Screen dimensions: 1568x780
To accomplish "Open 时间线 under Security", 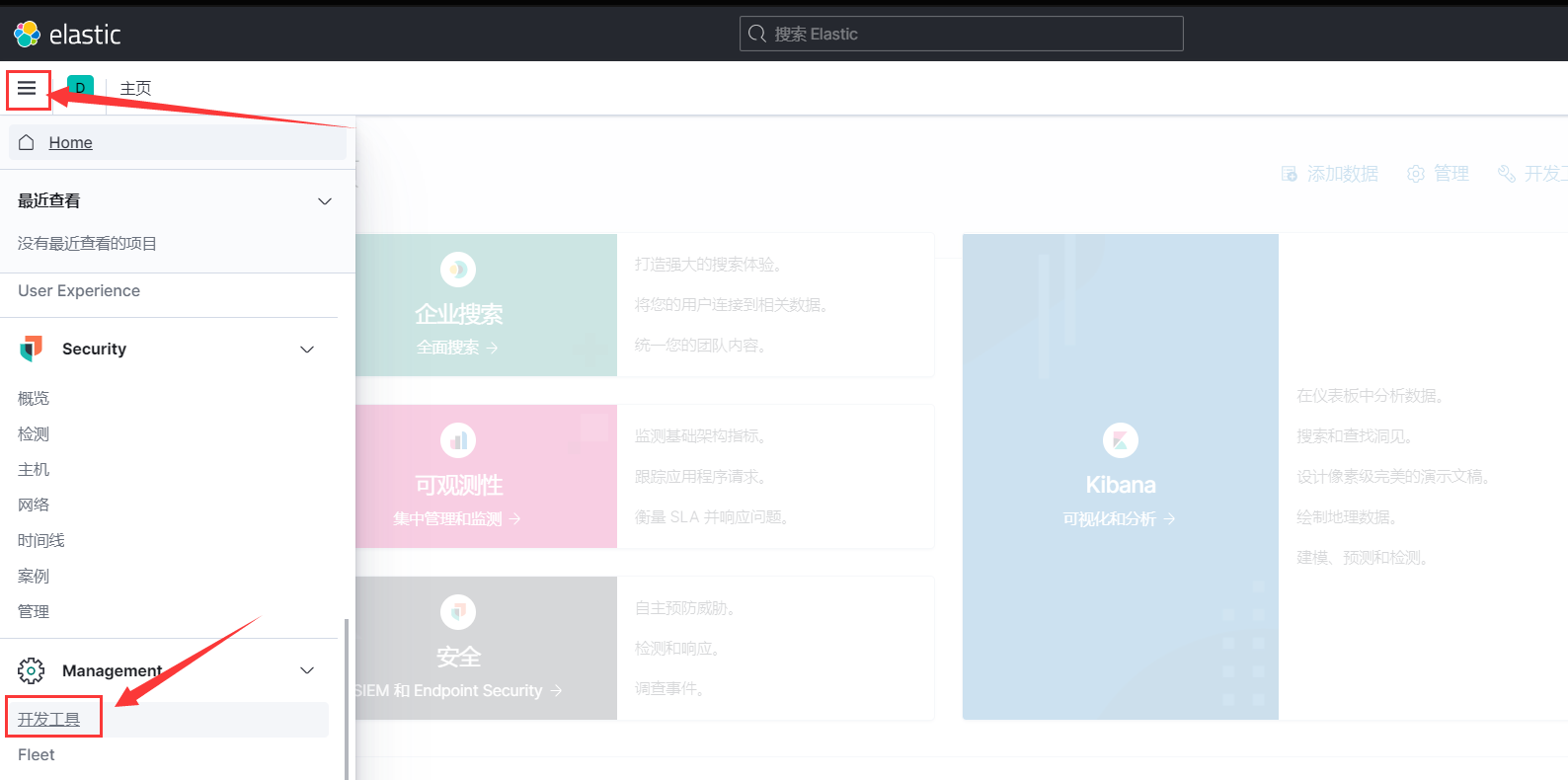I will pos(41,541).
